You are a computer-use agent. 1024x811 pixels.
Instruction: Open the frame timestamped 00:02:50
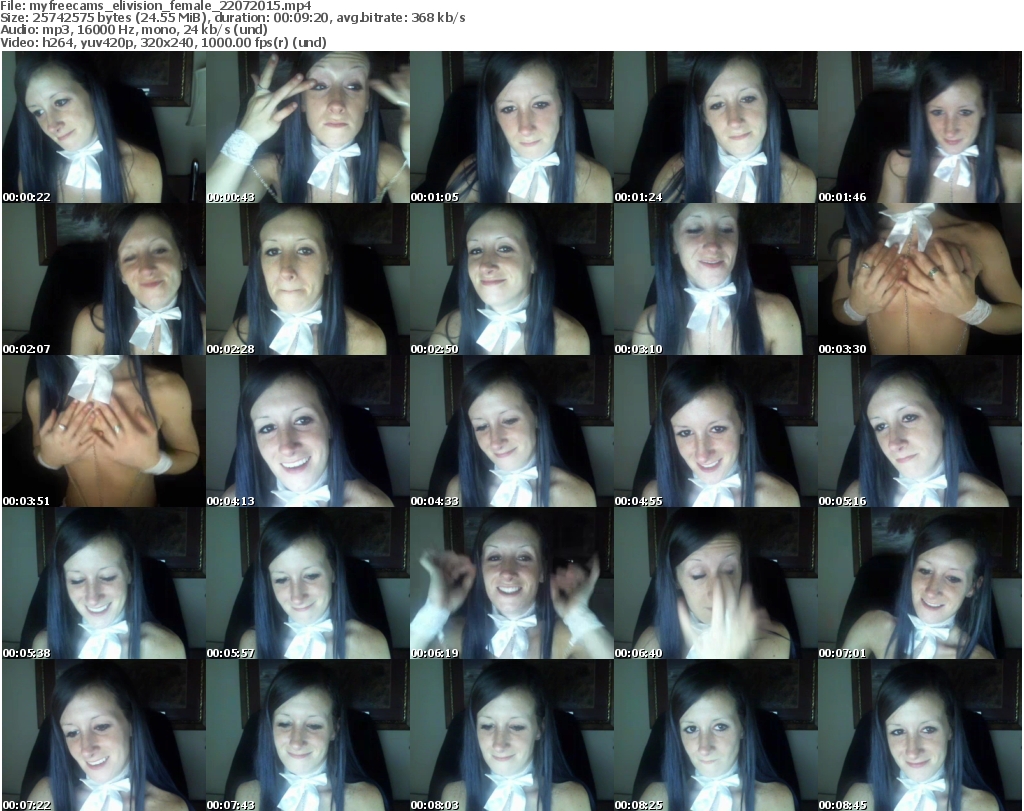pos(511,279)
